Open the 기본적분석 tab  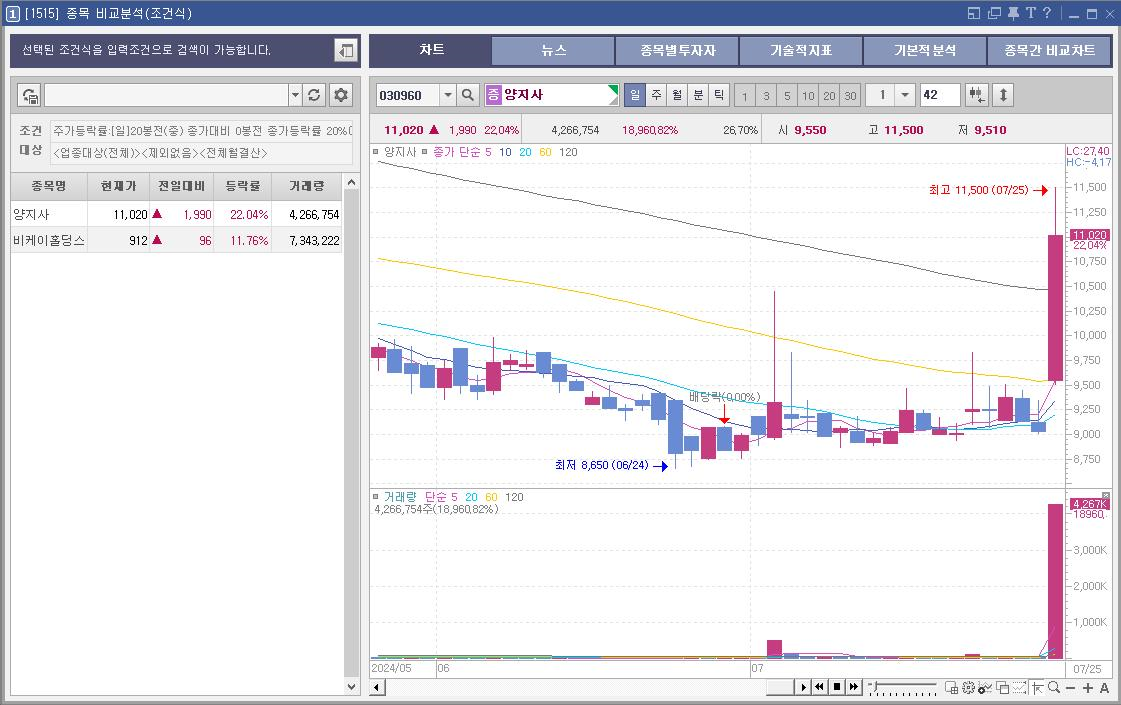[x=924, y=51]
